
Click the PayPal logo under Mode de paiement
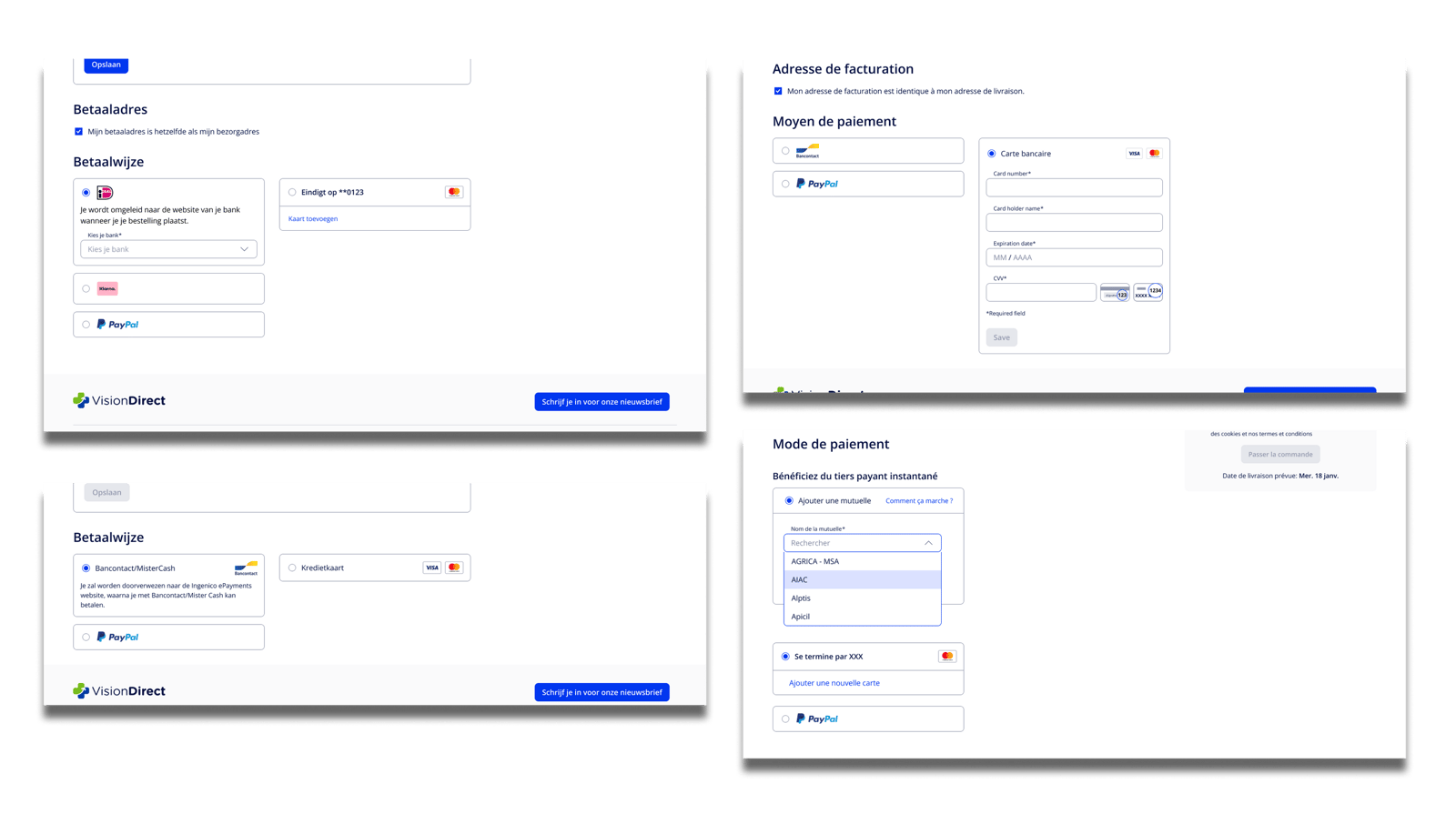tap(817, 719)
